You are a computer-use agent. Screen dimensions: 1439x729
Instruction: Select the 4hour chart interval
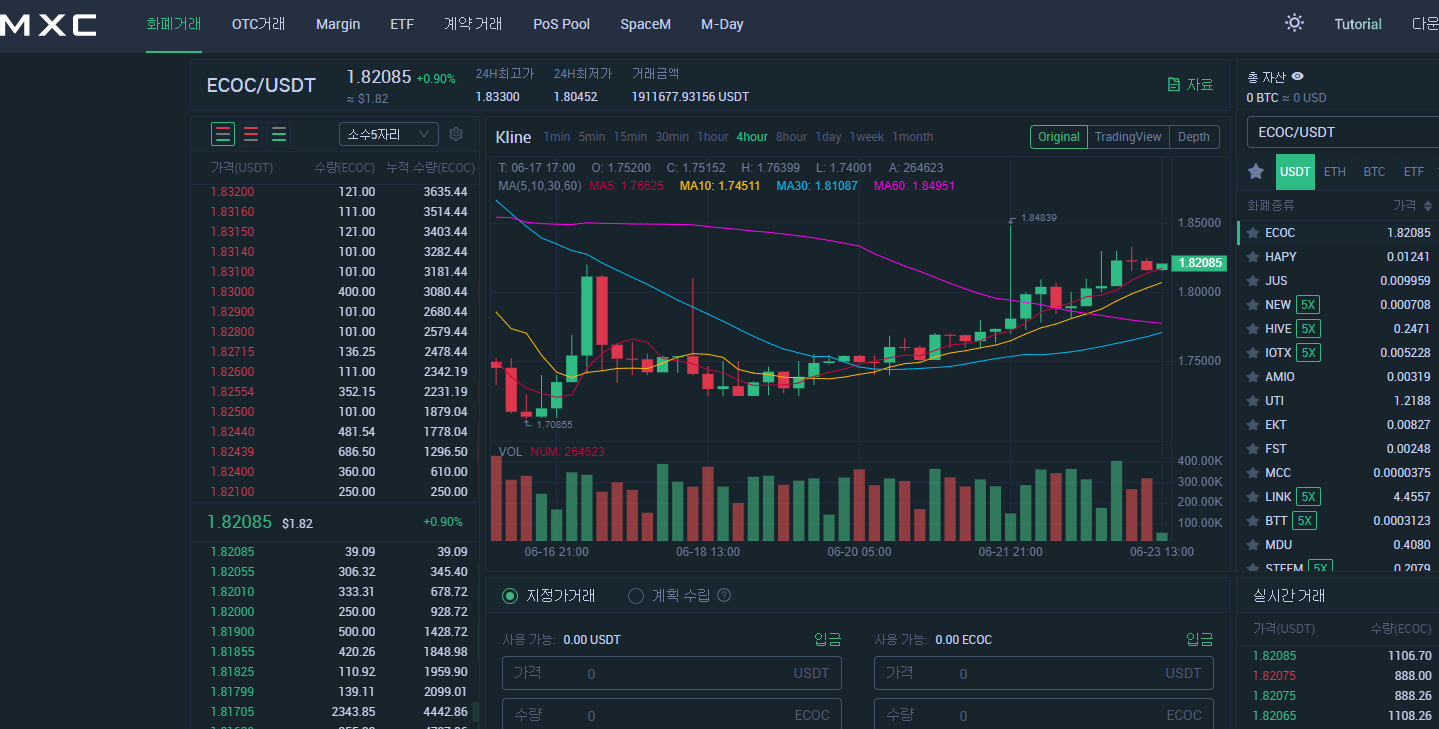point(752,137)
